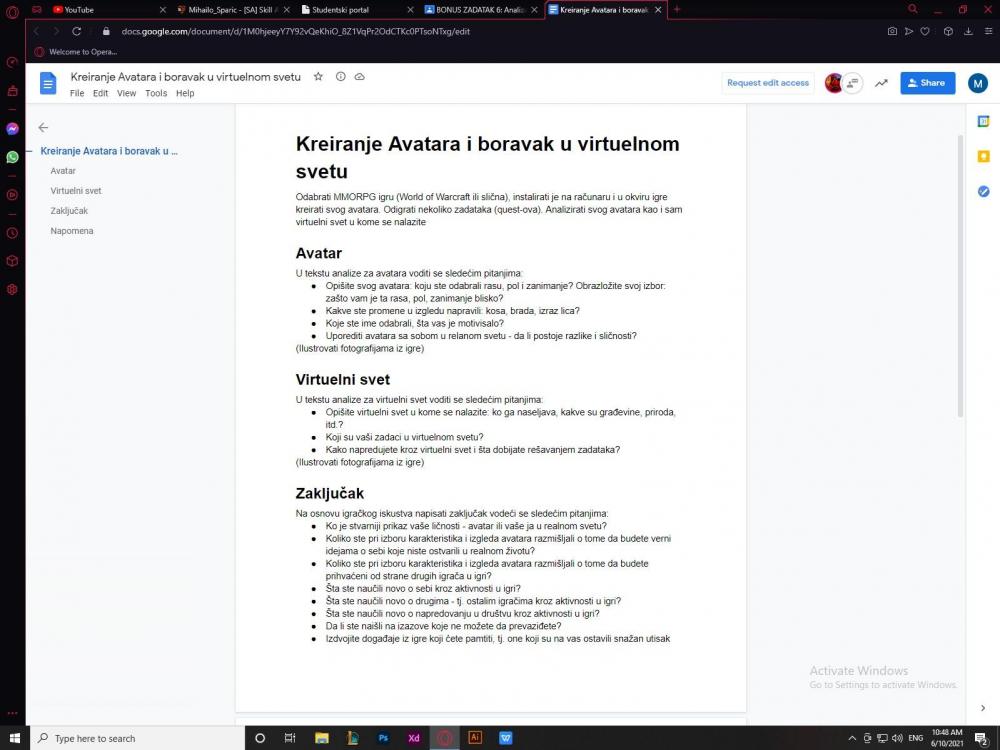Screen dimensions: 1000x750
Task: Collapse the document outline with back arrow
Action: coord(43,127)
